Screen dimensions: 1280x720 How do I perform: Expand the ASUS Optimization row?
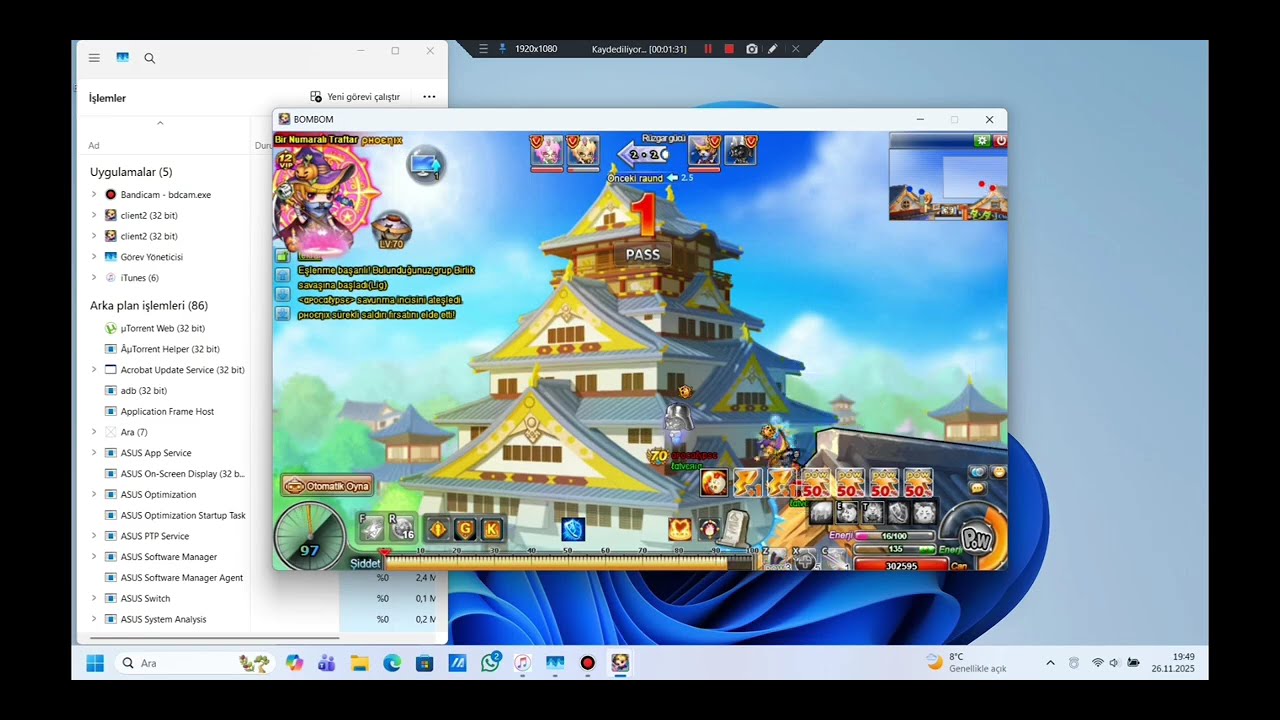tap(94, 495)
